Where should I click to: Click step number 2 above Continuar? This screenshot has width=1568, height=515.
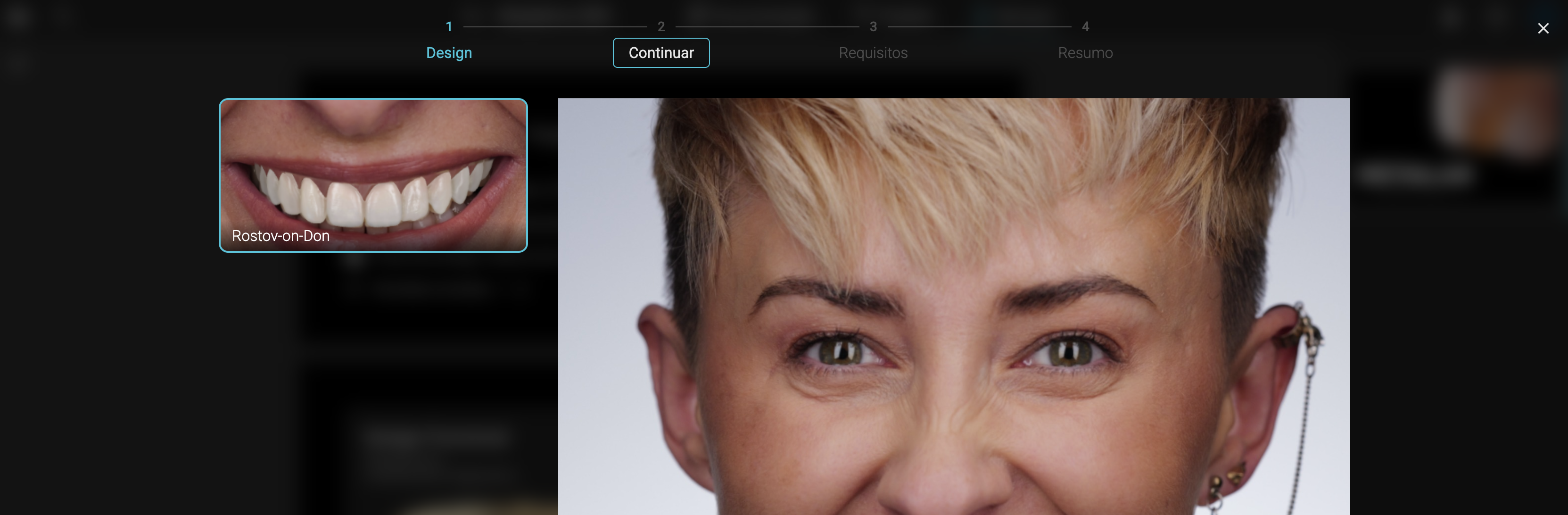point(661,26)
